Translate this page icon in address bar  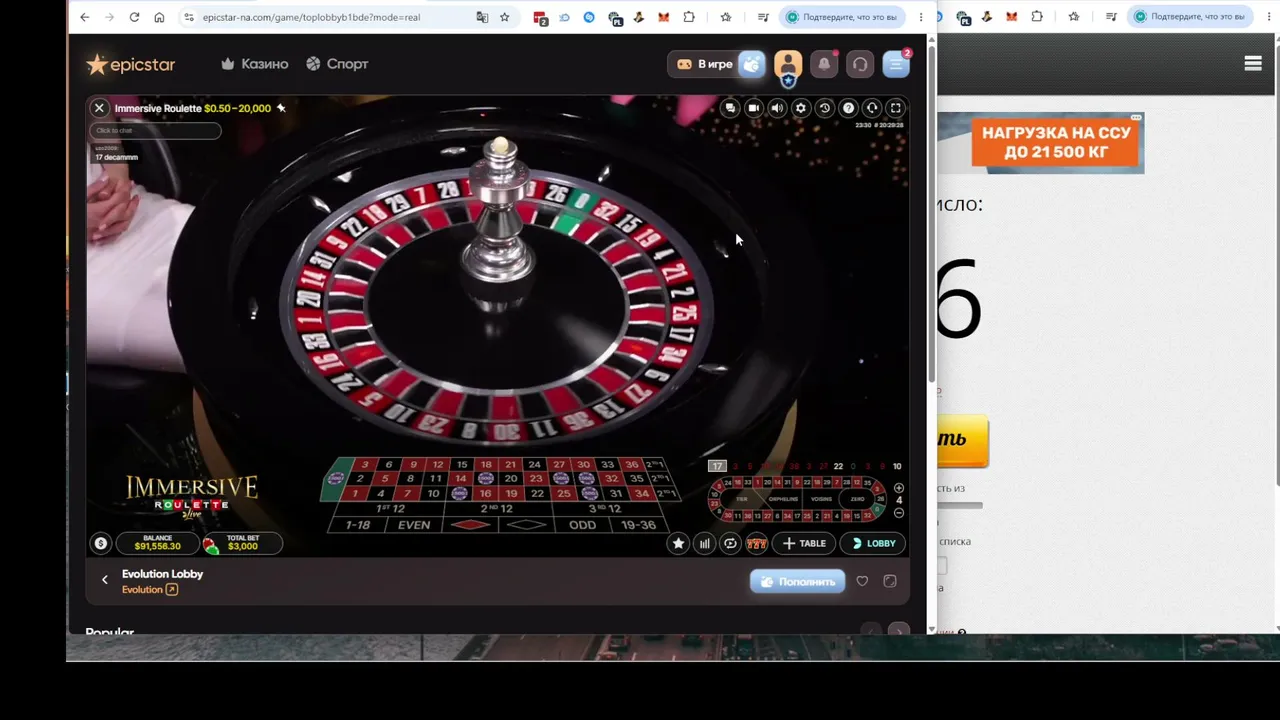[482, 17]
